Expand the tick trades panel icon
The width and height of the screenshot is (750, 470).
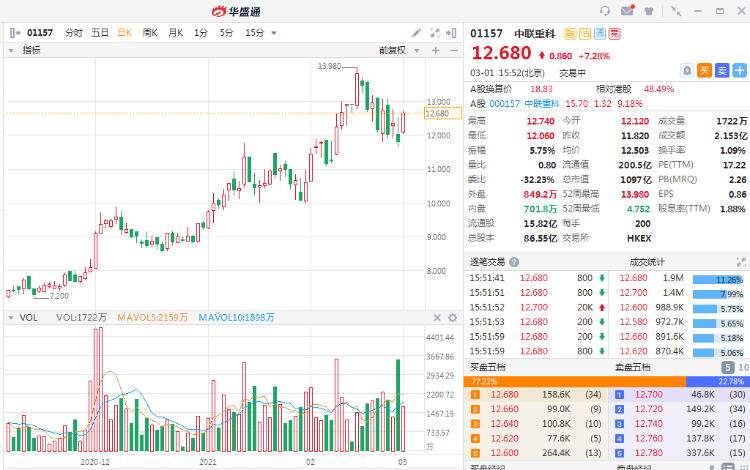741,262
